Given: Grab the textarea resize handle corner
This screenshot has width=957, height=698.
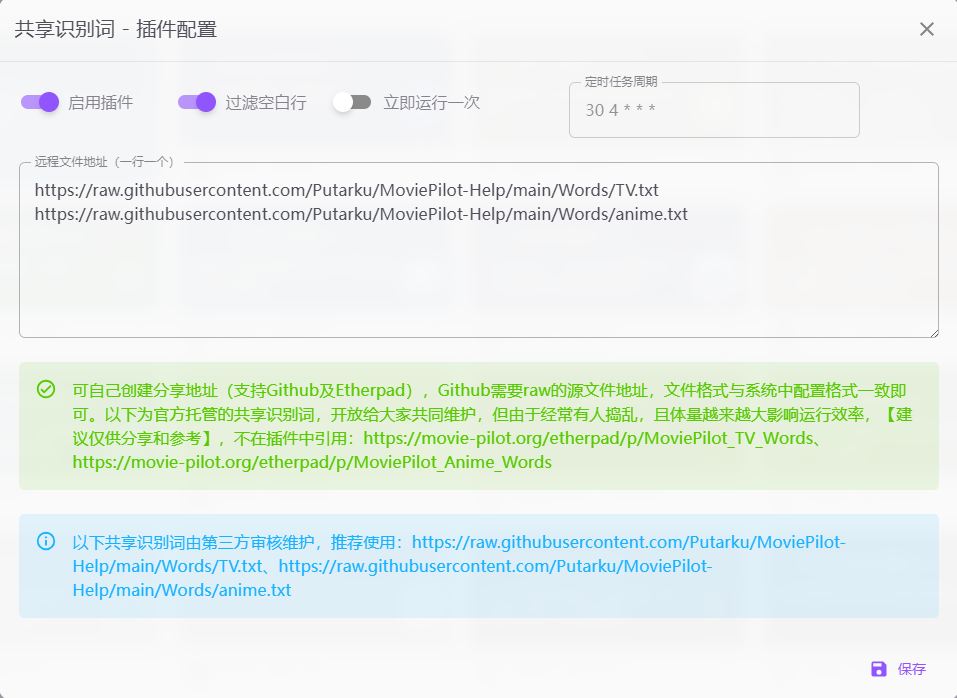Looking at the screenshot, I should click(933, 332).
